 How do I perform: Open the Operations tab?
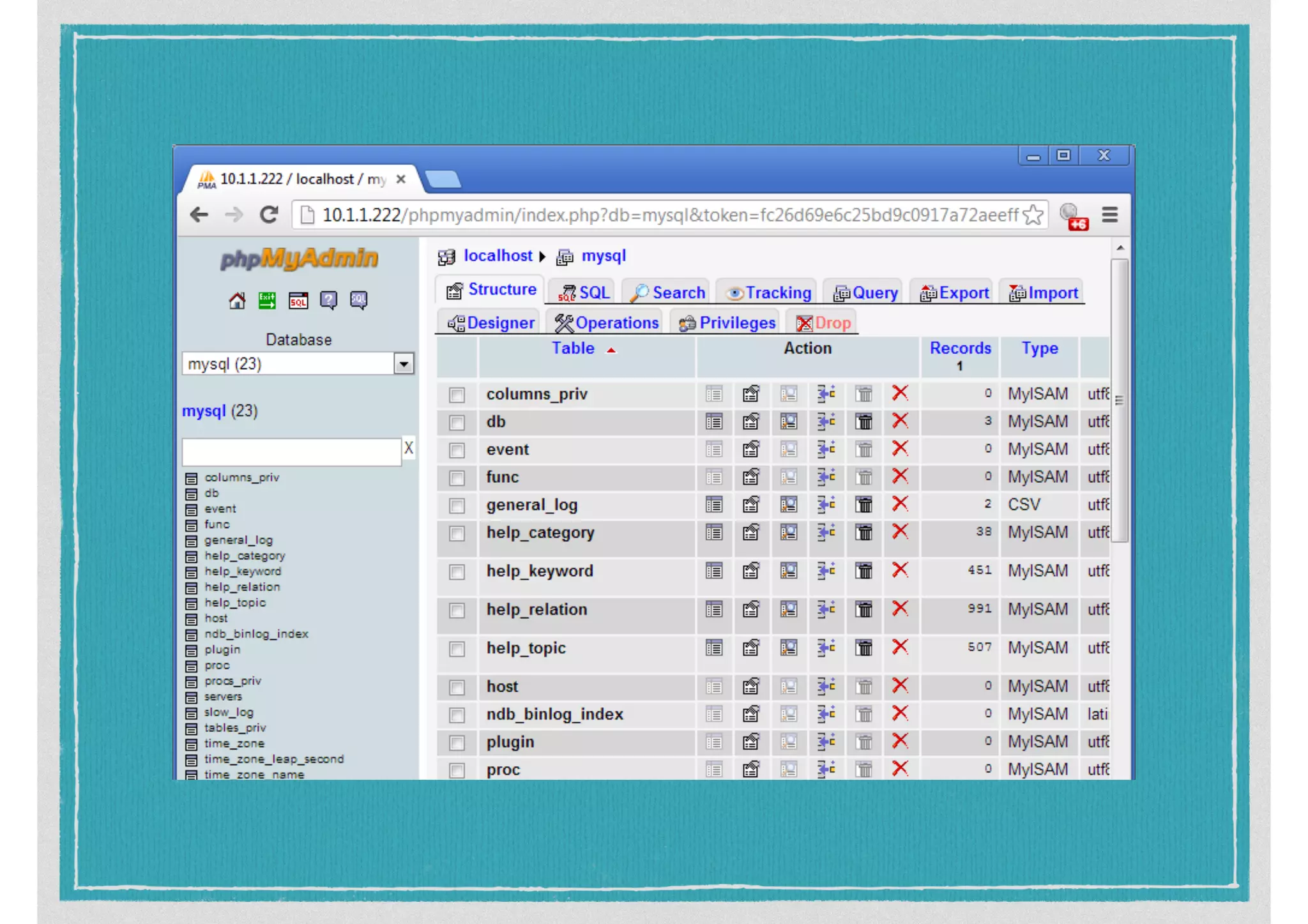pyautogui.click(x=607, y=323)
